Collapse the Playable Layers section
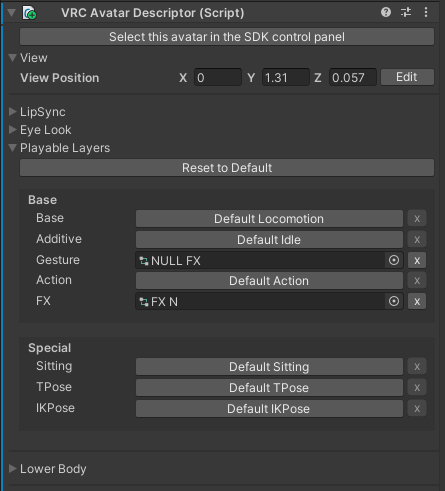The width and height of the screenshot is (445, 491). coord(13,148)
